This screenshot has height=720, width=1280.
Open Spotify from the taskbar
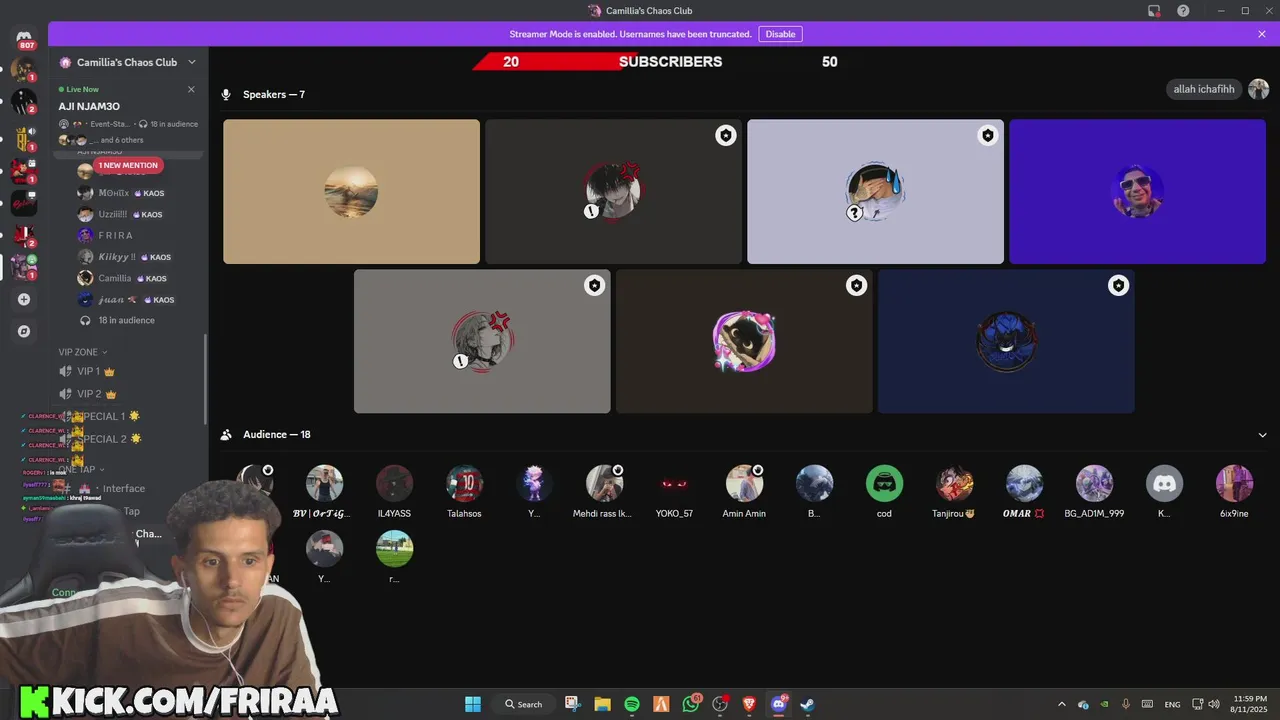click(x=632, y=704)
